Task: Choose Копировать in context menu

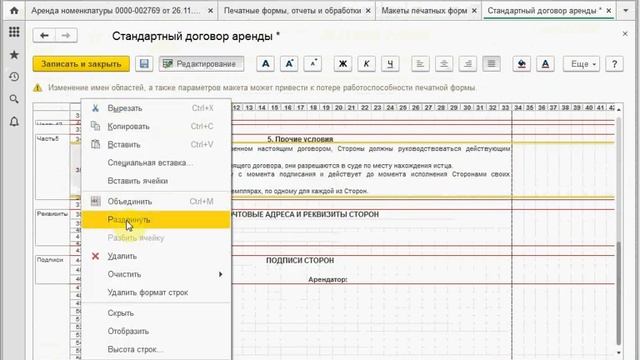Action: click(156, 127)
